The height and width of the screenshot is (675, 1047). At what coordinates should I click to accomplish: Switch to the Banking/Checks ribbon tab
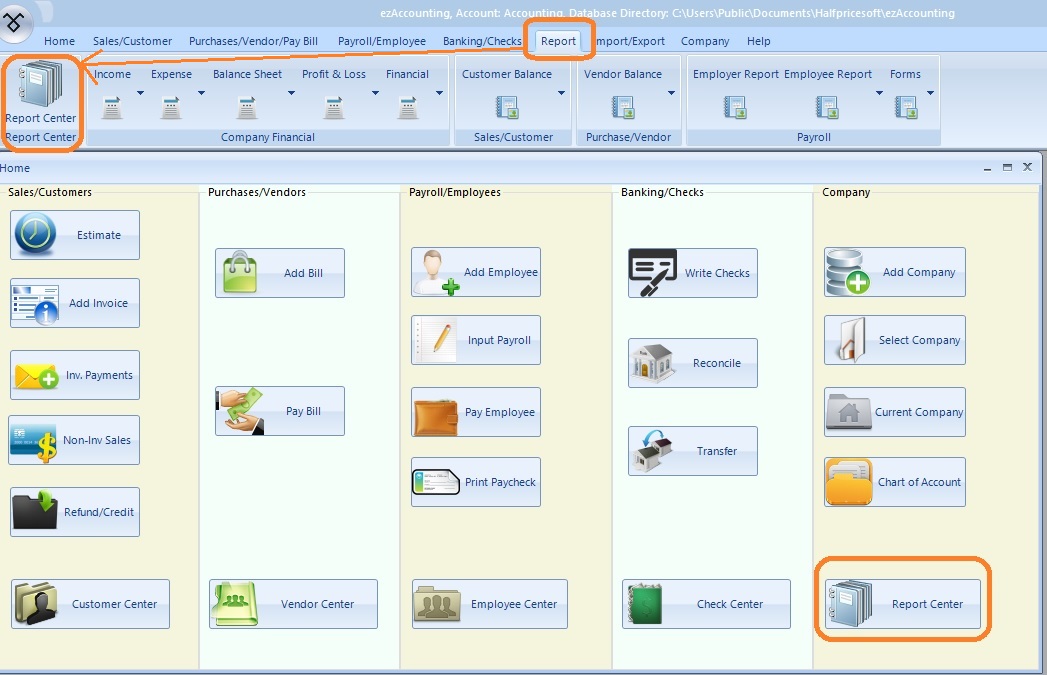click(x=482, y=41)
